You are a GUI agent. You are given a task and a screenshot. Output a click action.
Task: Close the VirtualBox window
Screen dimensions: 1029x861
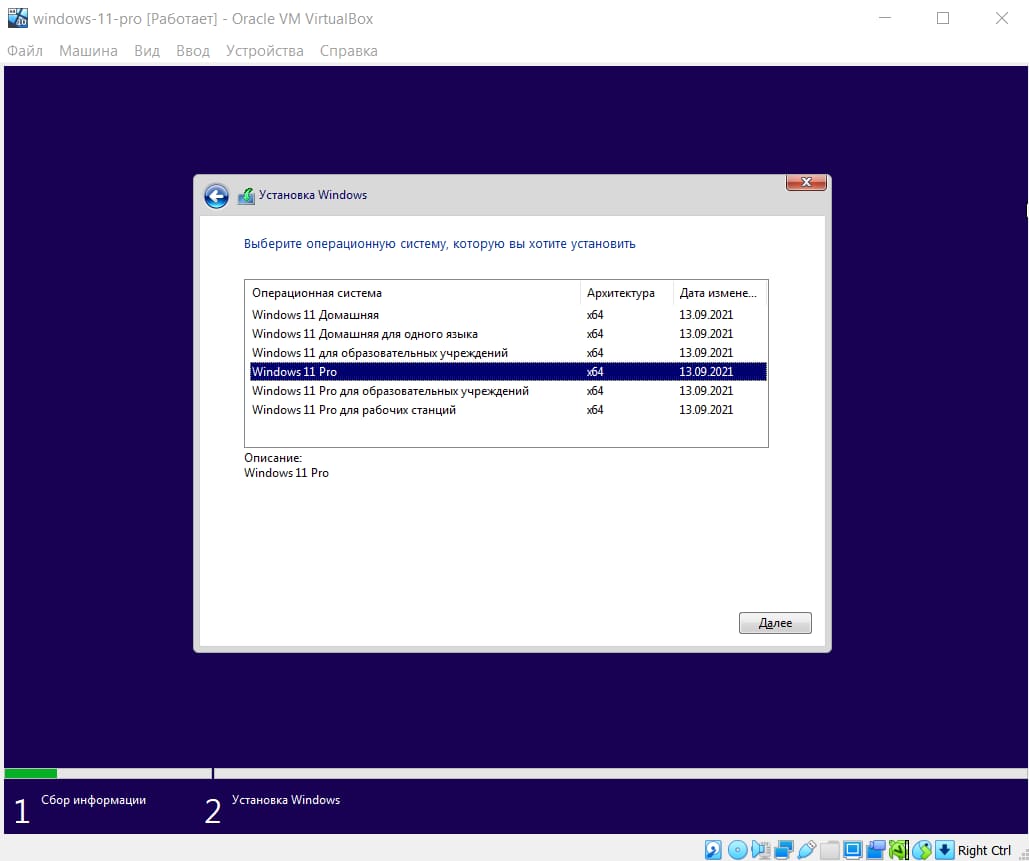point(1001,18)
